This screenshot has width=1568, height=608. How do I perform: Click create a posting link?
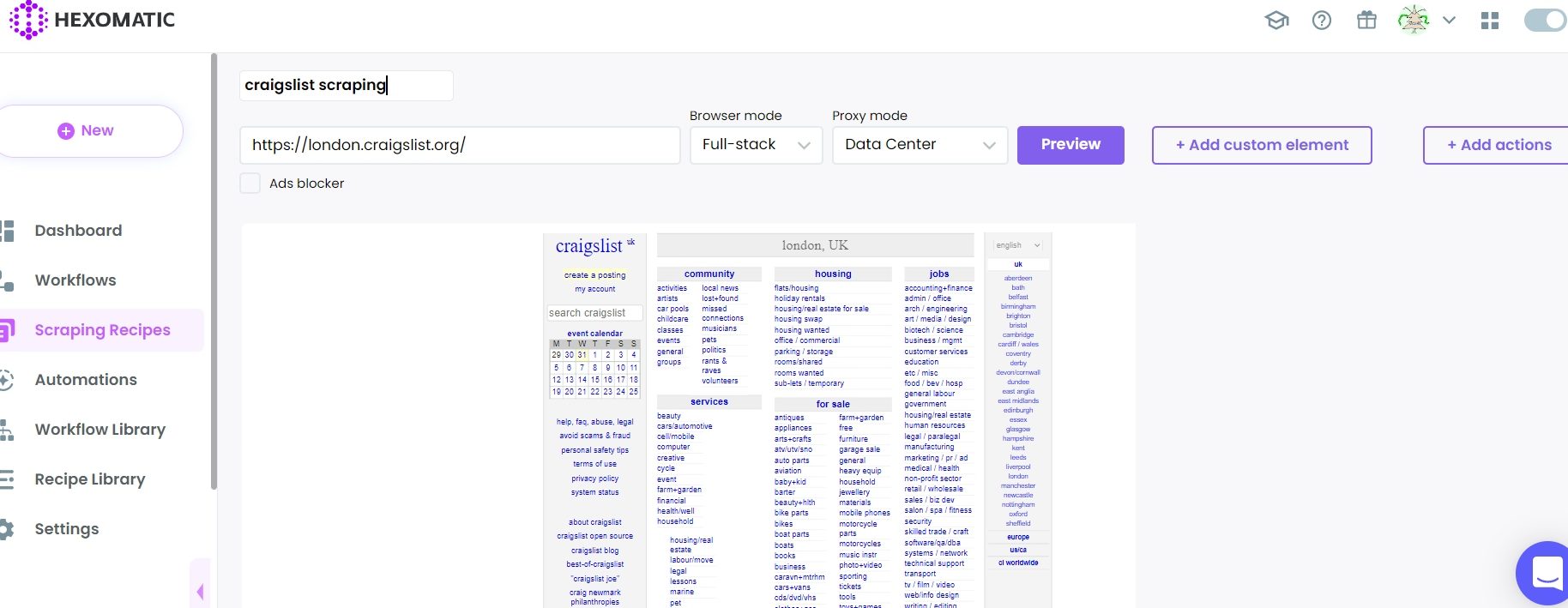[594, 275]
